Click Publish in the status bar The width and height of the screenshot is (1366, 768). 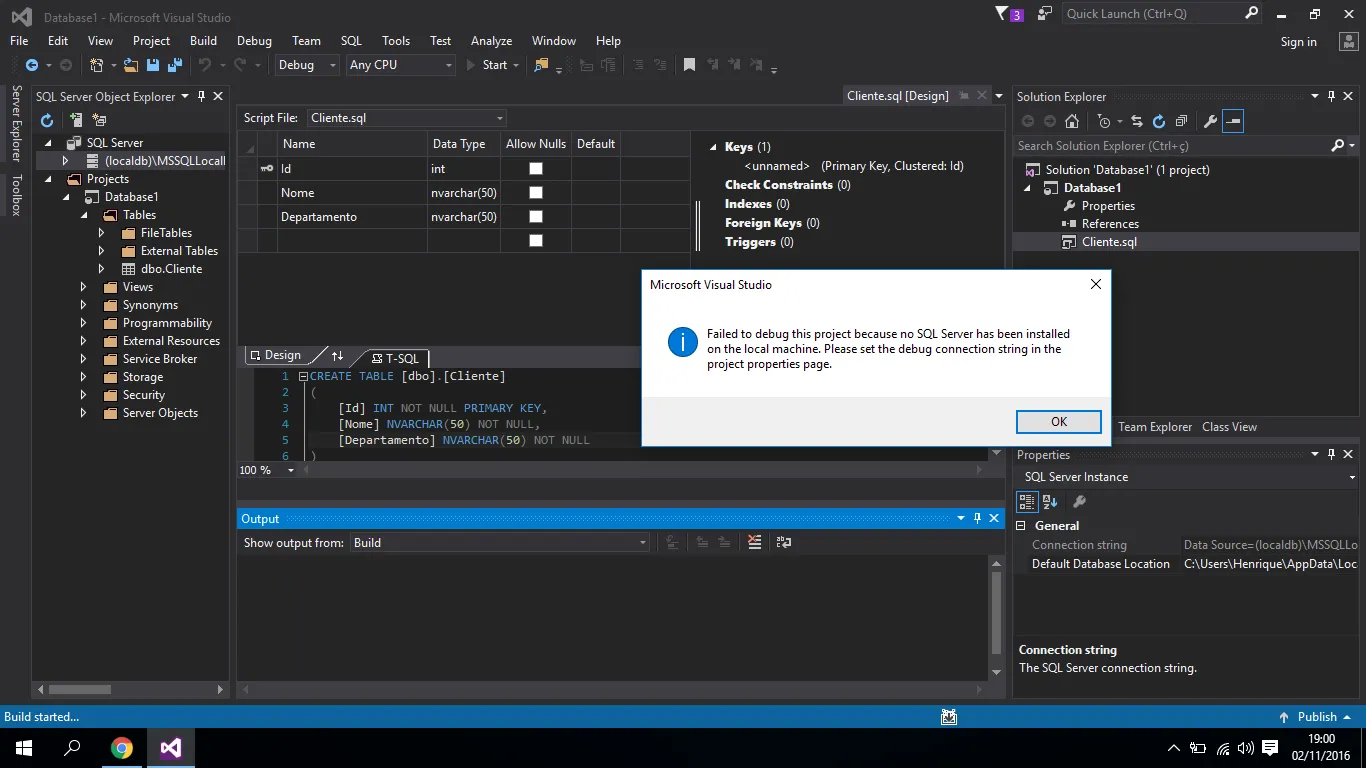[x=1316, y=717]
